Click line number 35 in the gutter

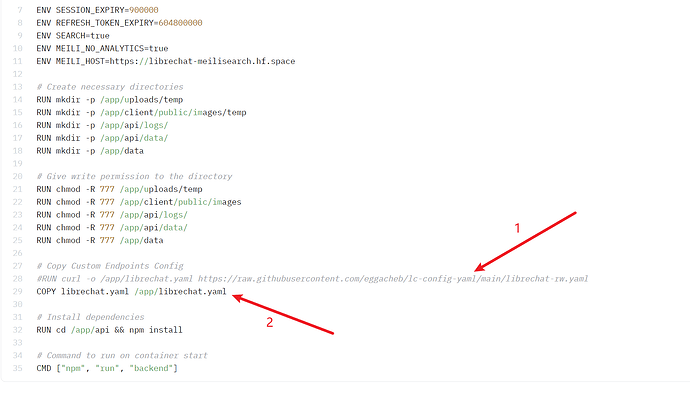point(16,368)
